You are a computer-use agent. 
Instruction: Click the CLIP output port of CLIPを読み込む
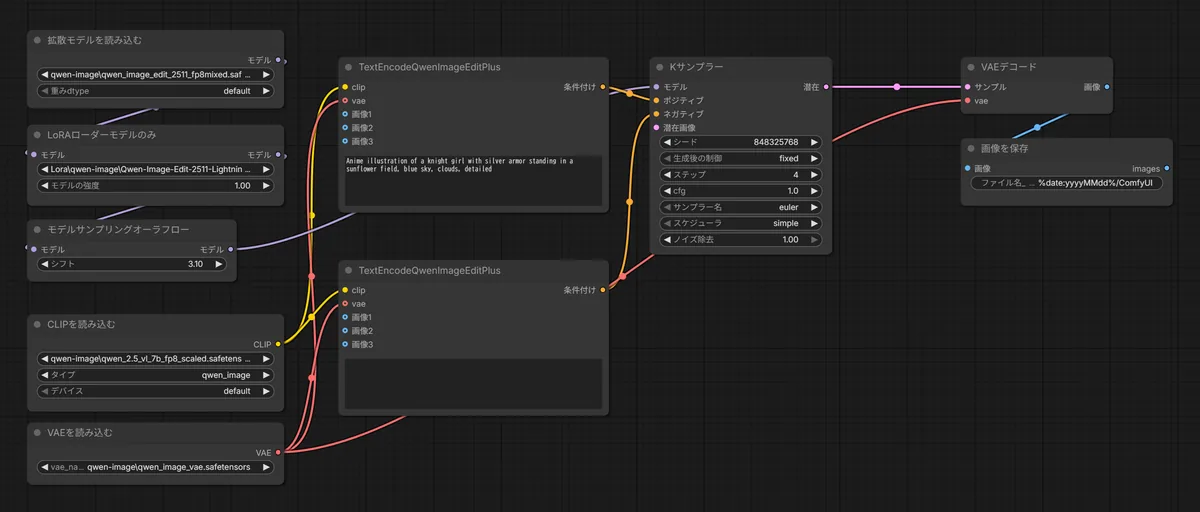tap(277, 344)
